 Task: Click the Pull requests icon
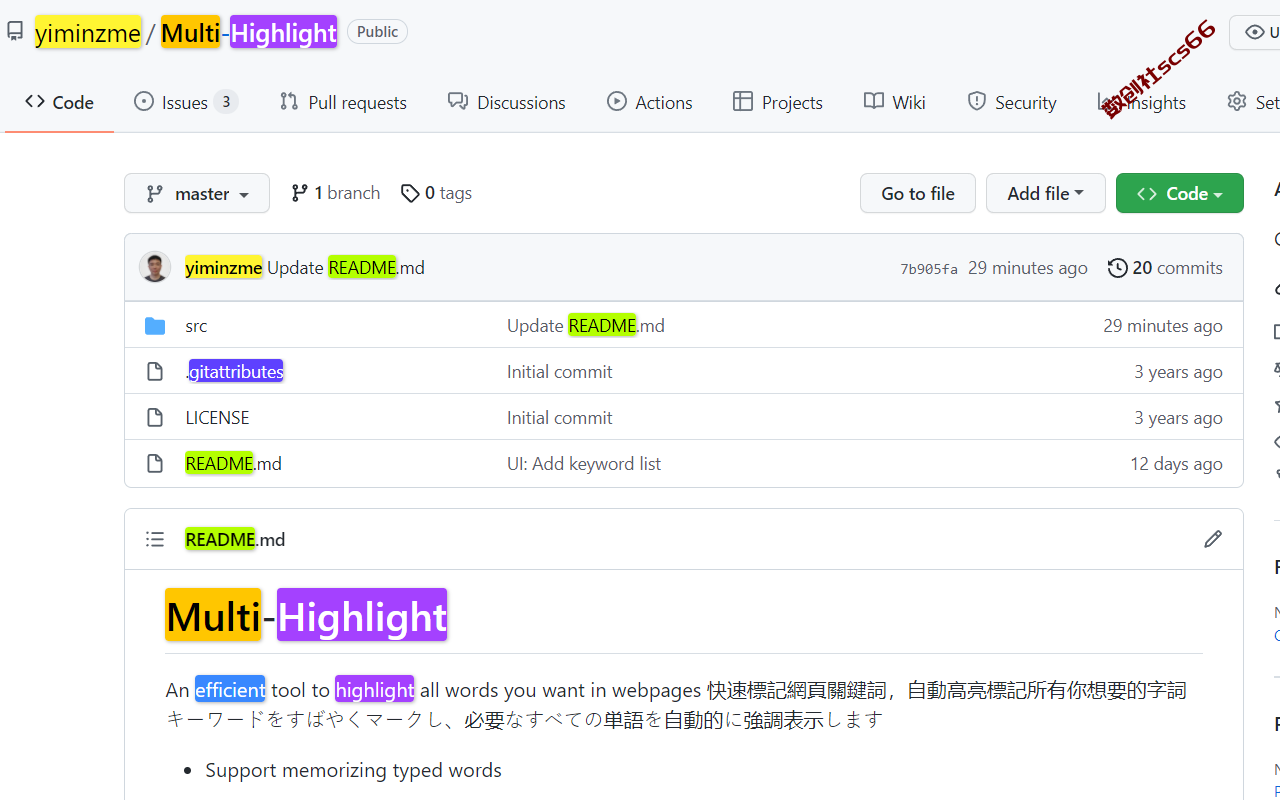289,101
